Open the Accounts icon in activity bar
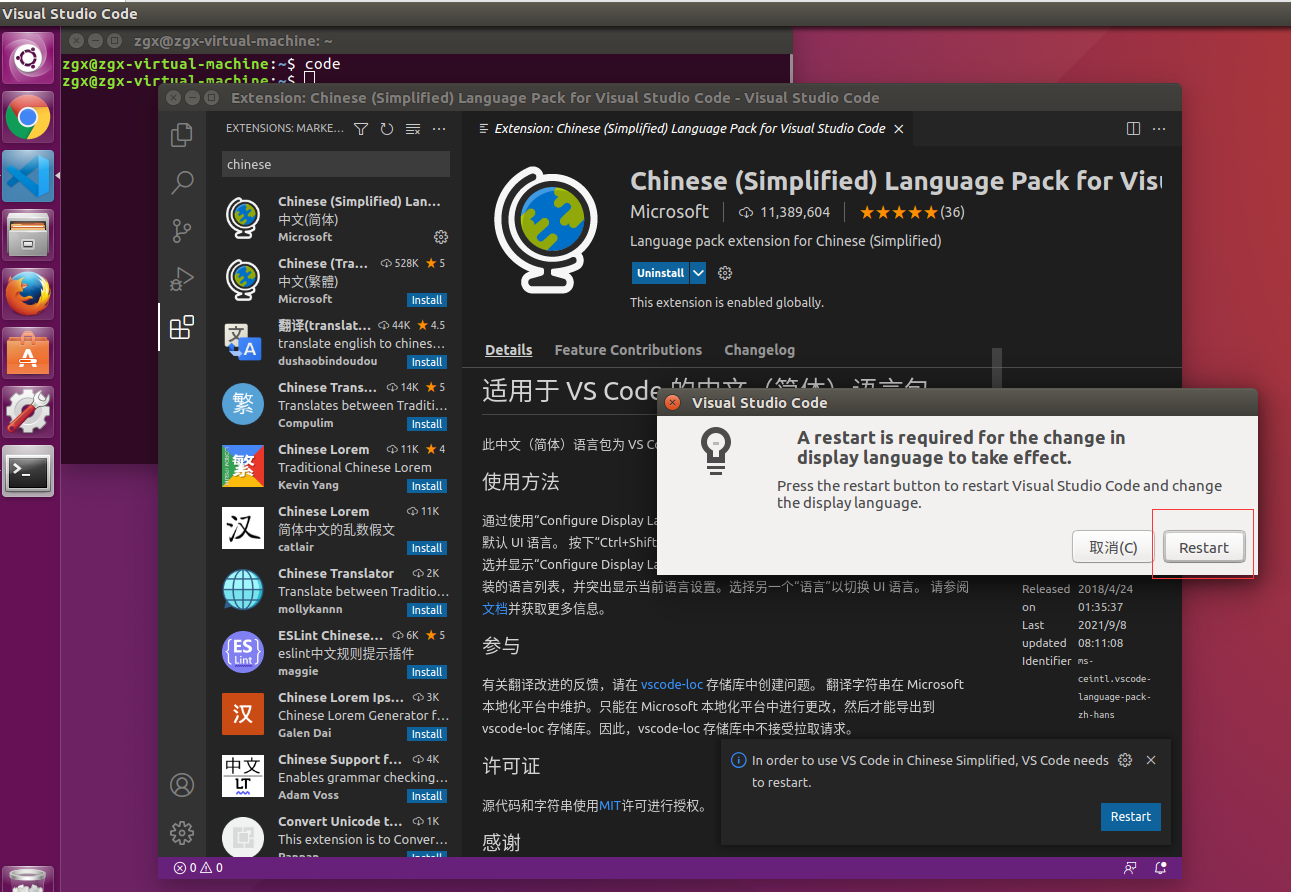The height and width of the screenshot is (892, 1291). (x=182, y=785)
